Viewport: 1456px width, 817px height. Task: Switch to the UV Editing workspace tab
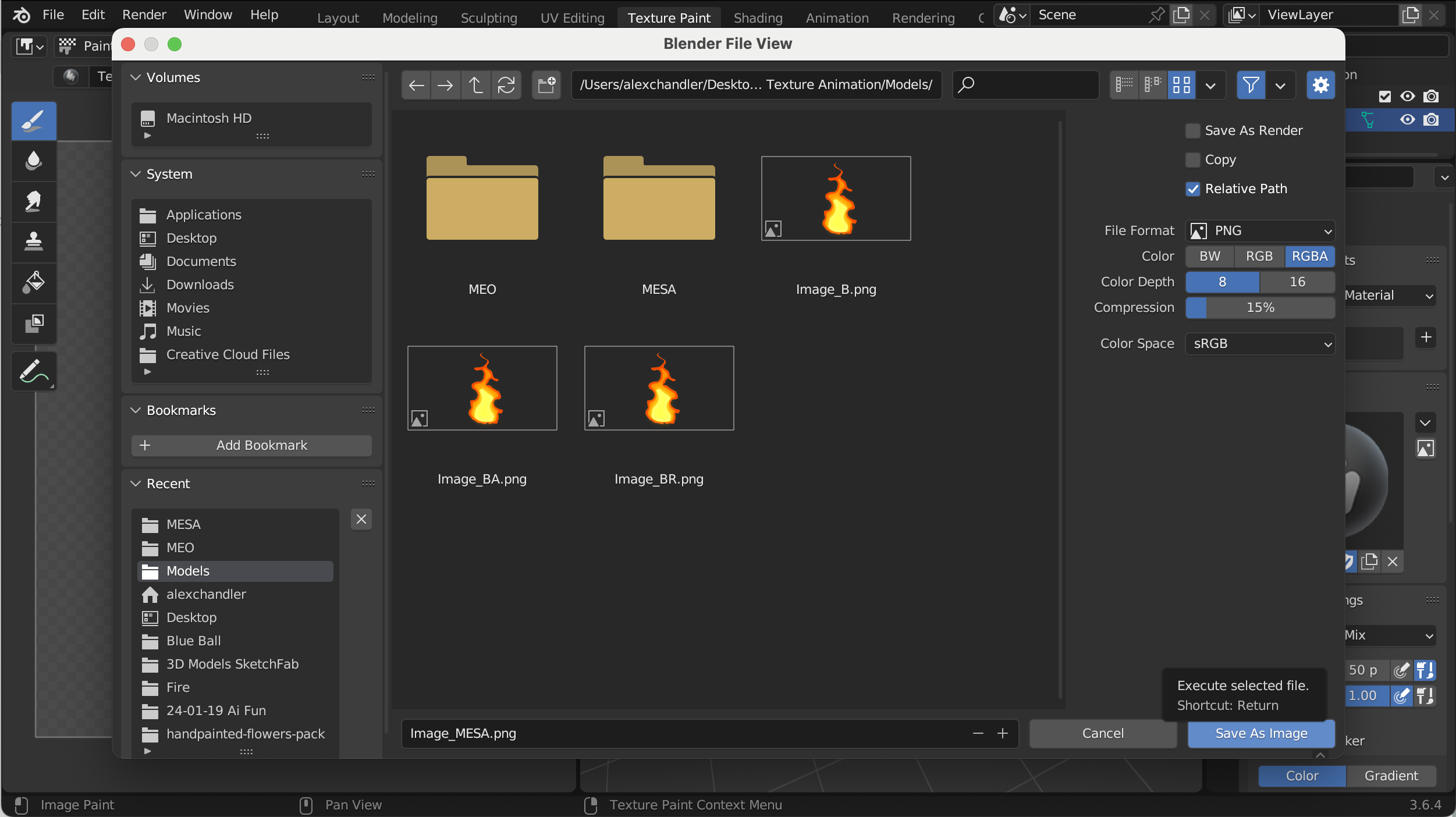(573, 18)
